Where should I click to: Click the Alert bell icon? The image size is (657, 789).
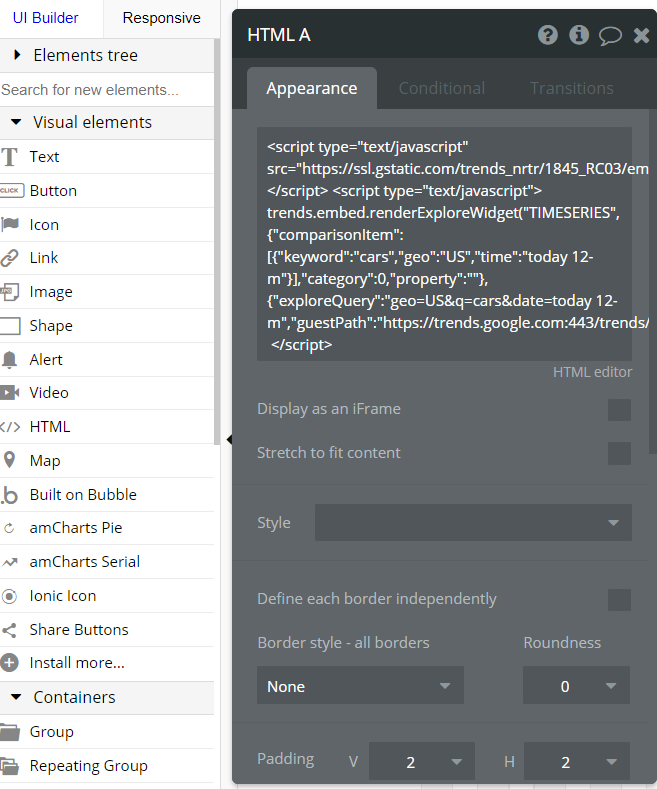pyautogui.click(x=10, y=360)
